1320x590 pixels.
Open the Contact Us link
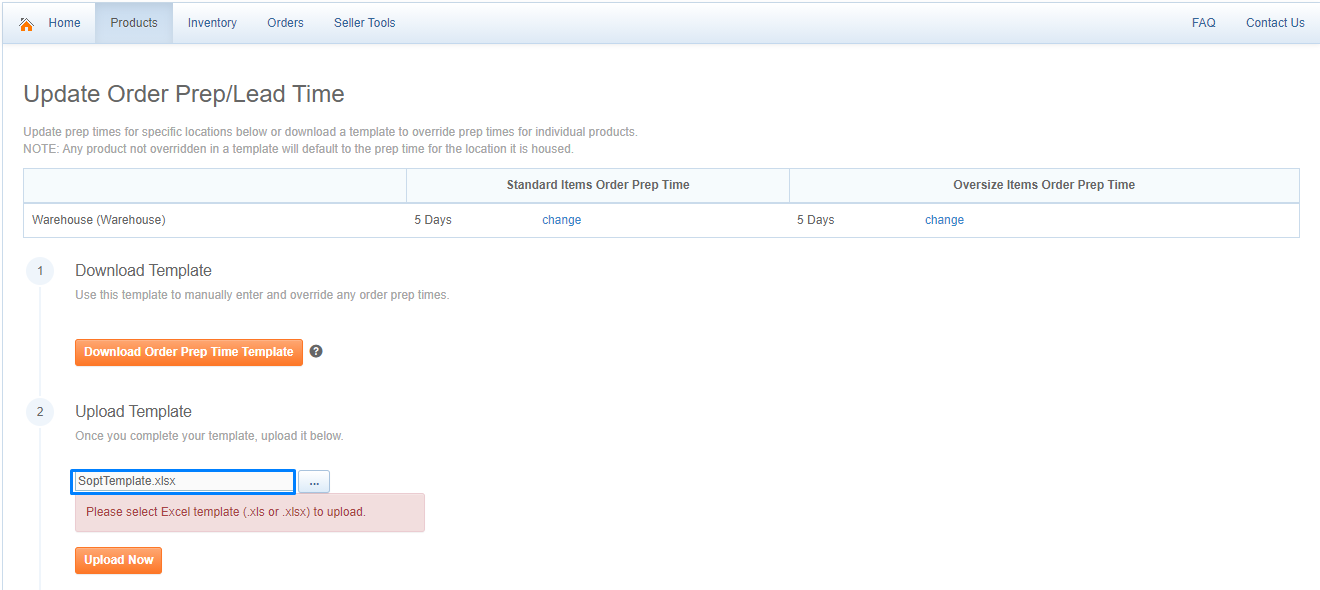[x=1275, y=23]
